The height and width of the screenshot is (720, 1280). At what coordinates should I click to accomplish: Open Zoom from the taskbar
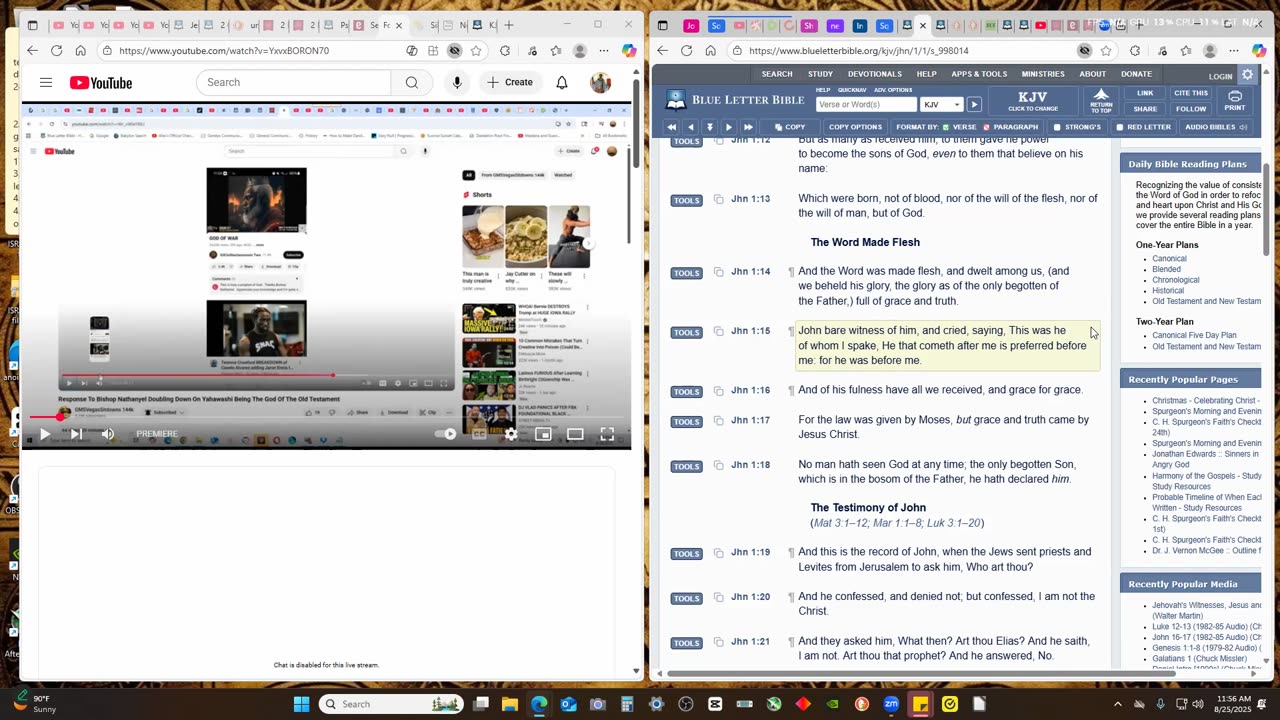coord(891,704)
